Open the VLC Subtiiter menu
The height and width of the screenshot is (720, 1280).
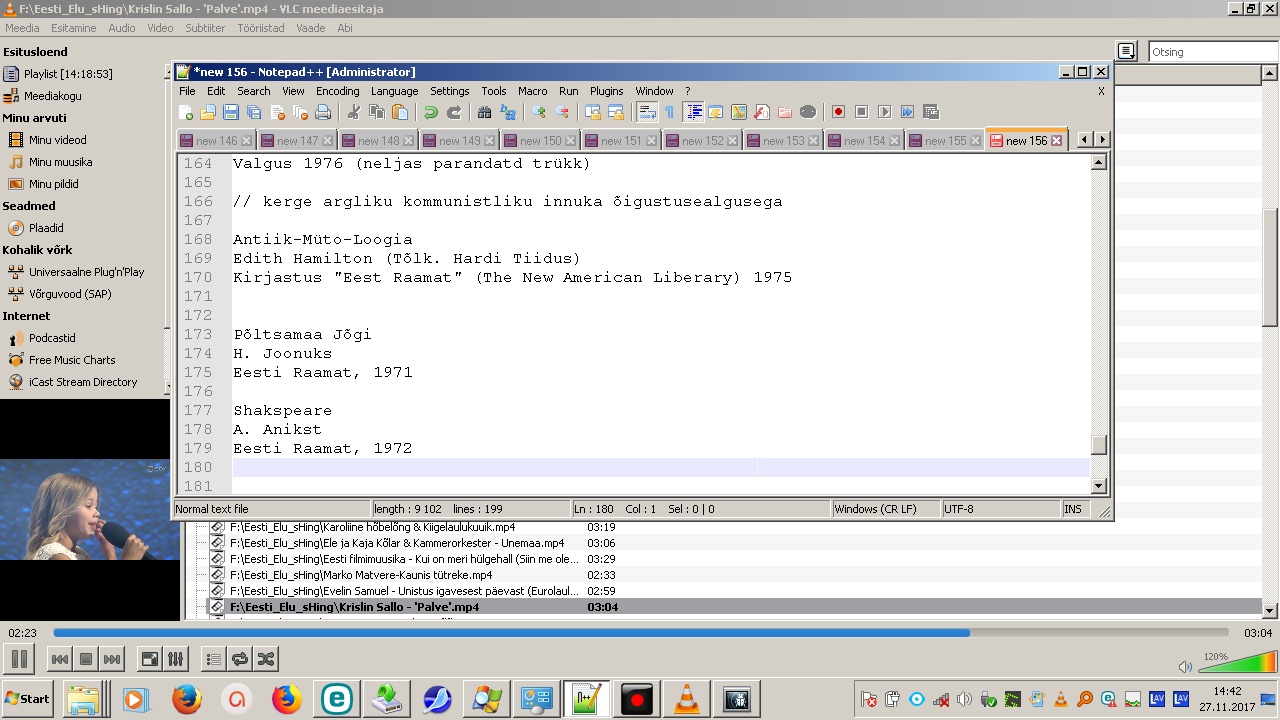205,28
